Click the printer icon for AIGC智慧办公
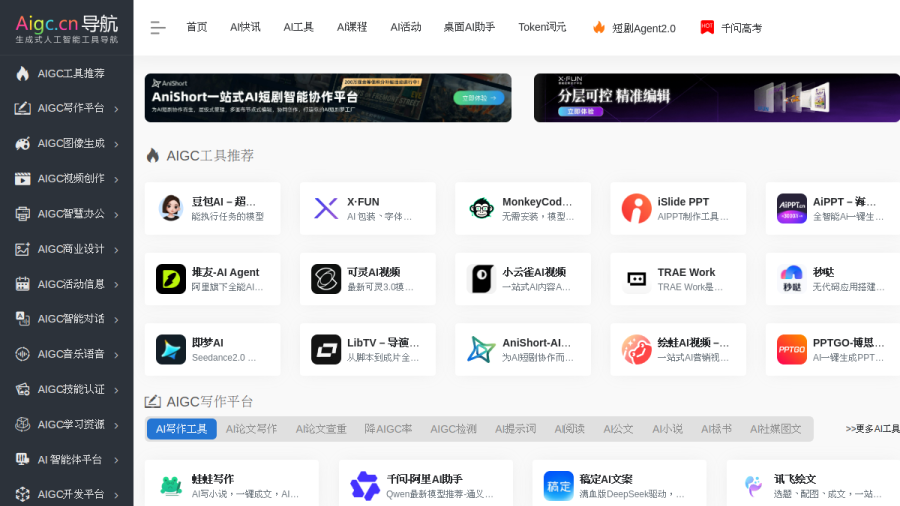Image resolution: width=900 pixels, height=506 pixels. pos(22,214)
